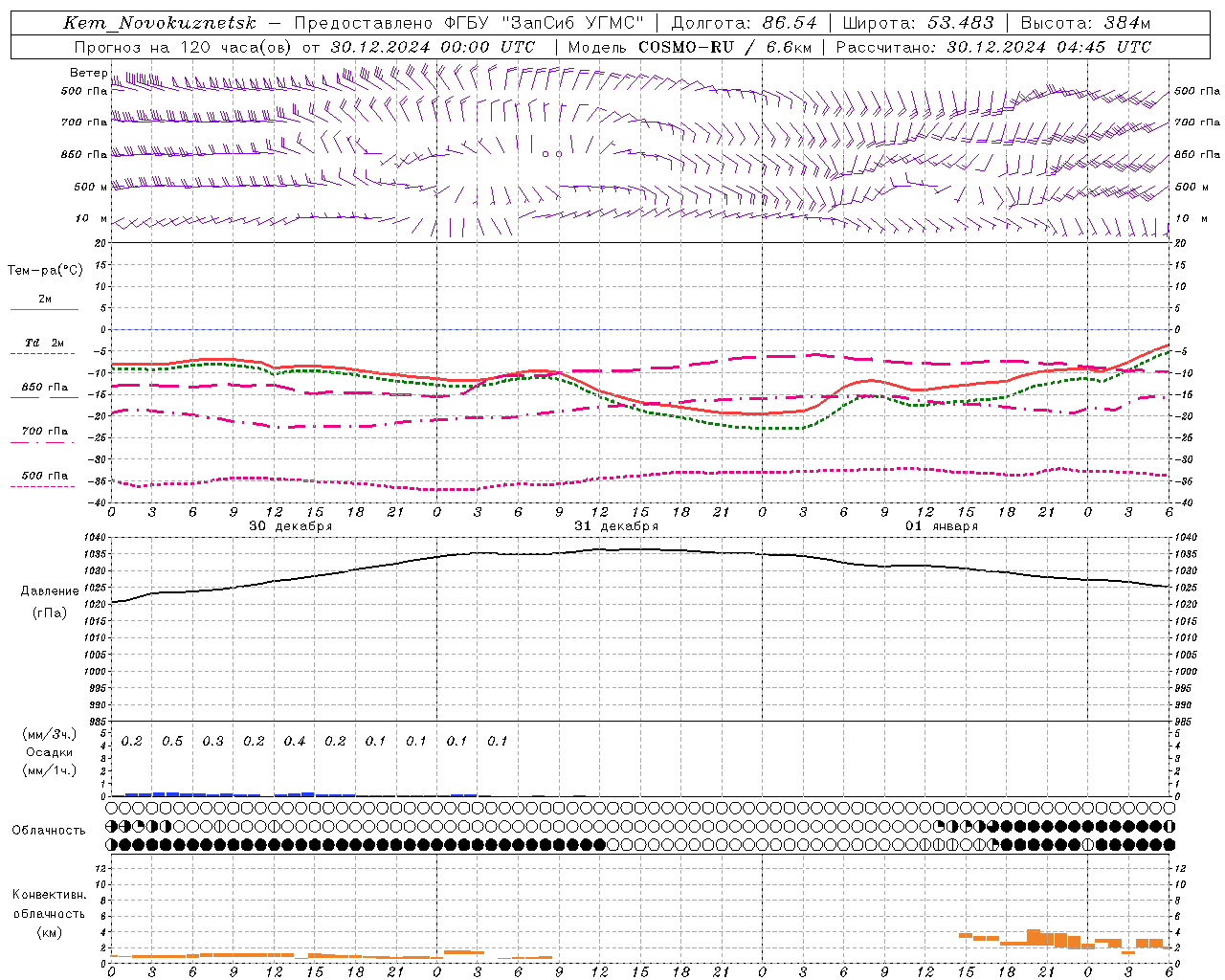The width and height of the screenshot is (1225, 980).
Task: Click the dotted line sample under temperature '500 гПа' legend
Action: click(44, 486)
